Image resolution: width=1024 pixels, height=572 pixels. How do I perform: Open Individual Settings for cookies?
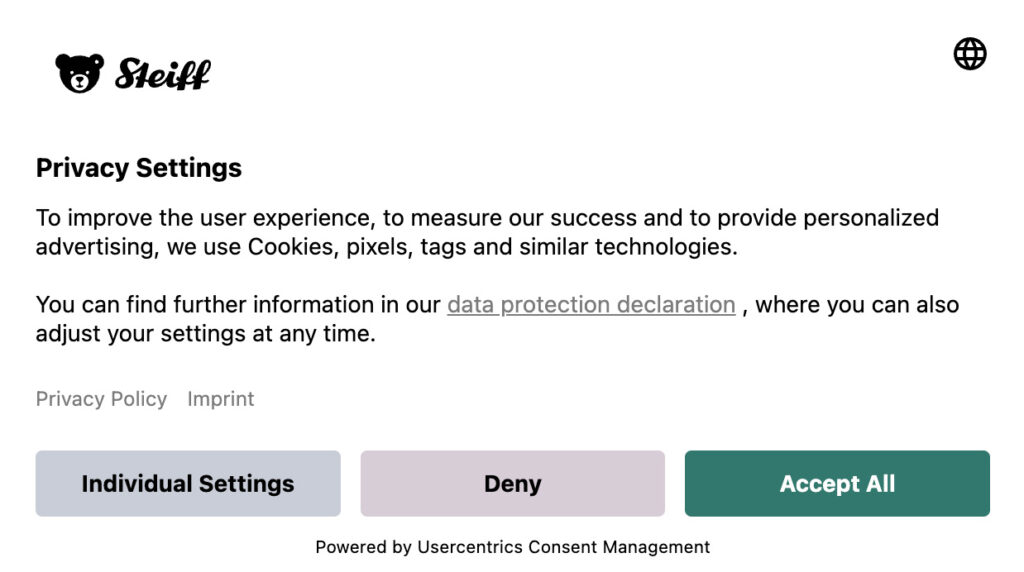pyautogui.click(x=188, y=484)
